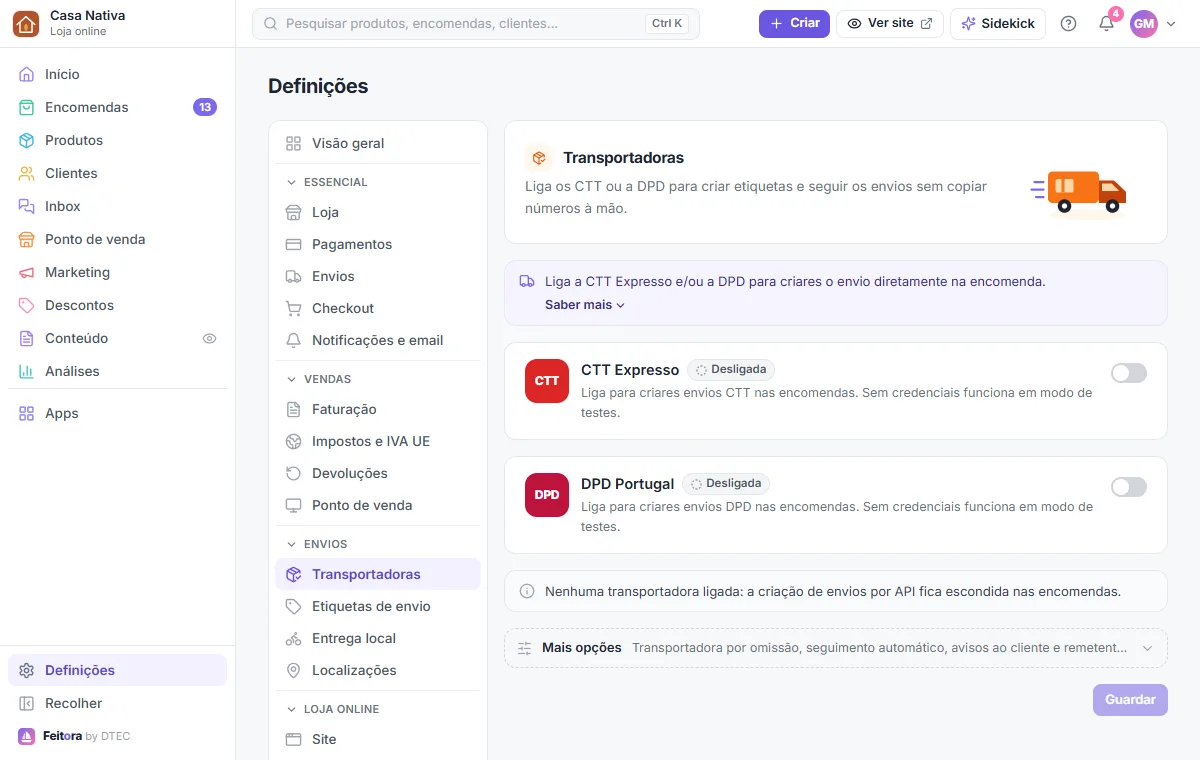Click the Ctrl K shortcut hint

click(667, 24)
